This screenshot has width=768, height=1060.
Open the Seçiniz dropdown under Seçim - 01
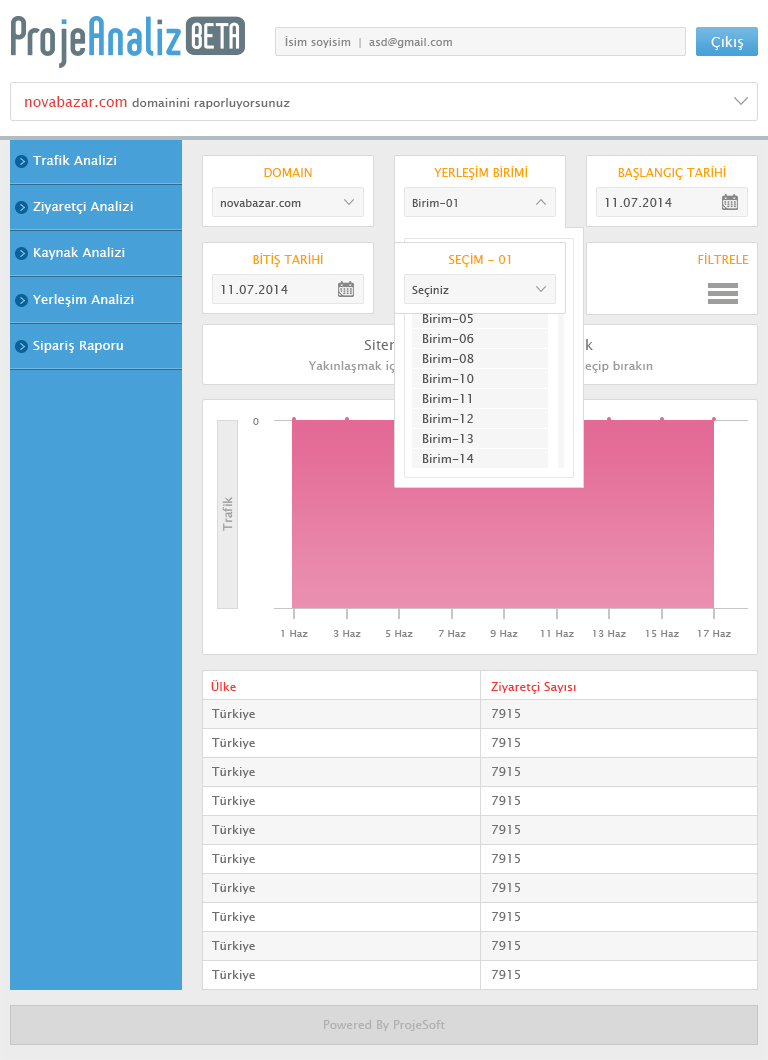(x=480, y=290)
